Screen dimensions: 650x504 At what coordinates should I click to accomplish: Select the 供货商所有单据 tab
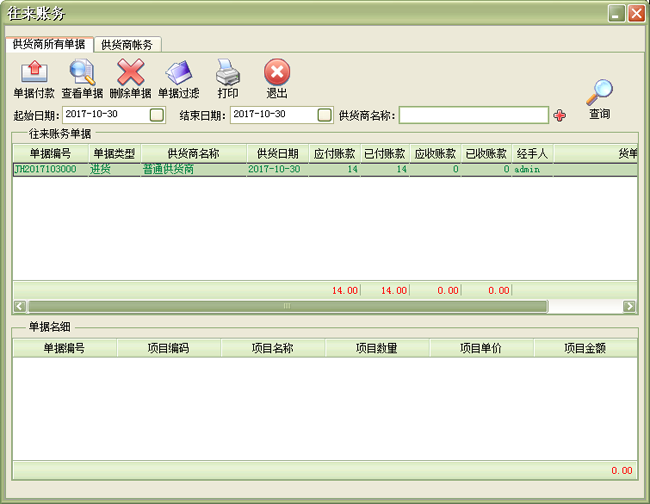(x=49, y=44)
